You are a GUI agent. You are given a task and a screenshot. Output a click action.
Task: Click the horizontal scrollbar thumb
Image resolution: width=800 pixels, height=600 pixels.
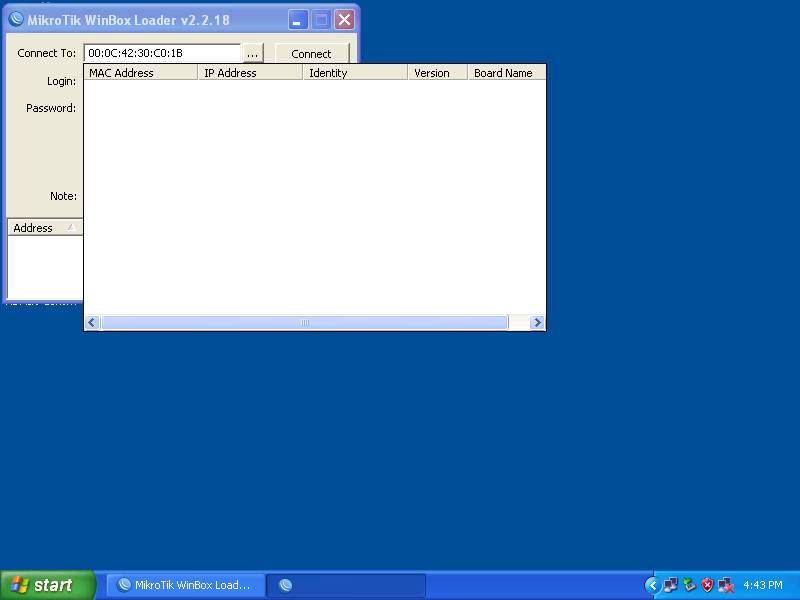(305, 322)
